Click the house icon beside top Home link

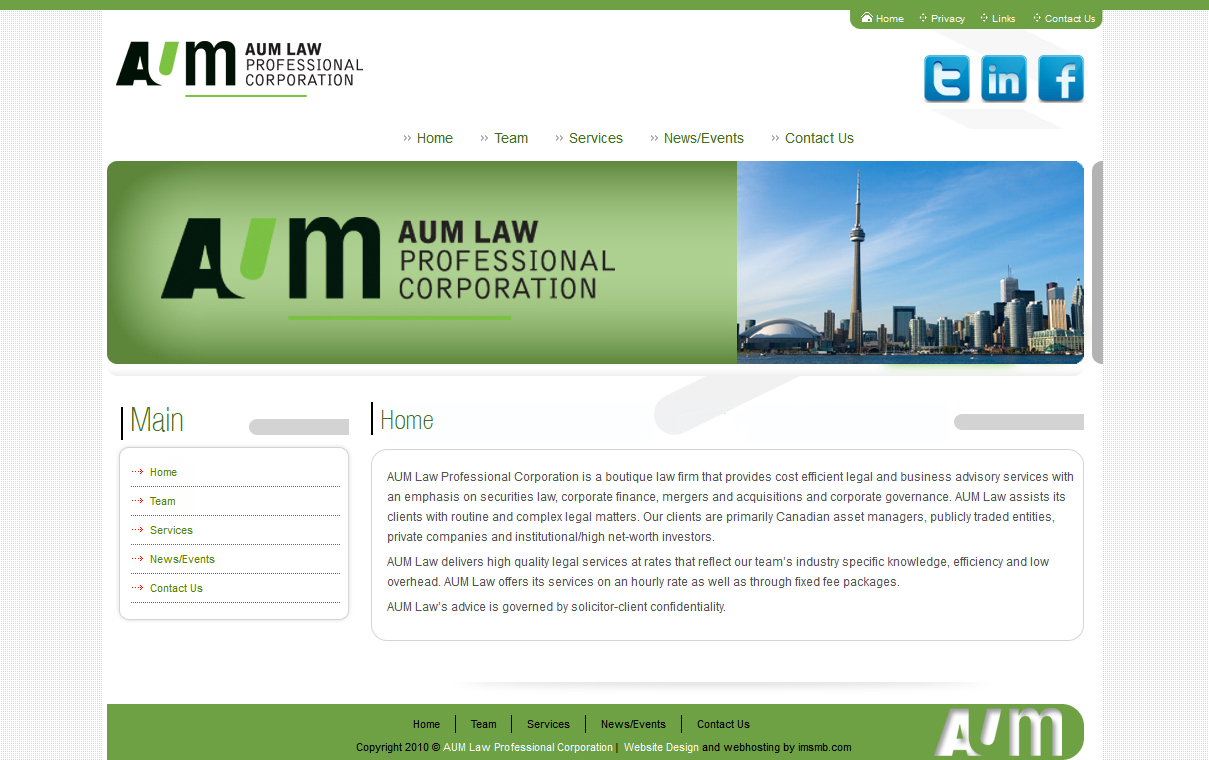click(x=867, y=18)
